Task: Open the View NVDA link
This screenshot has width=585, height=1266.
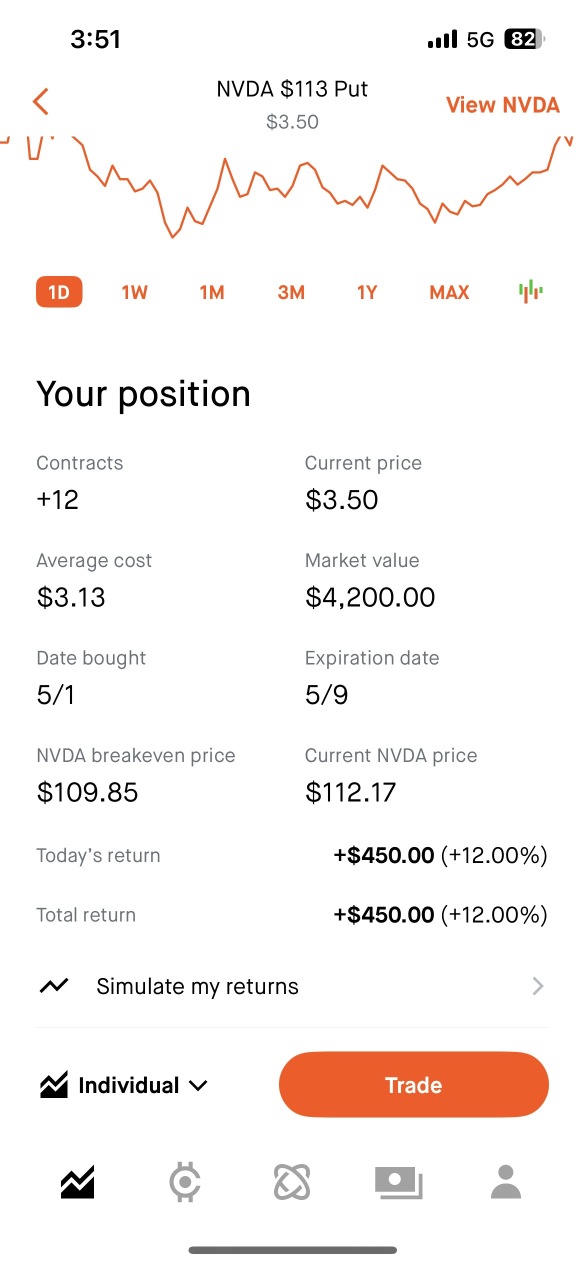Action: (x=502, y=105)
